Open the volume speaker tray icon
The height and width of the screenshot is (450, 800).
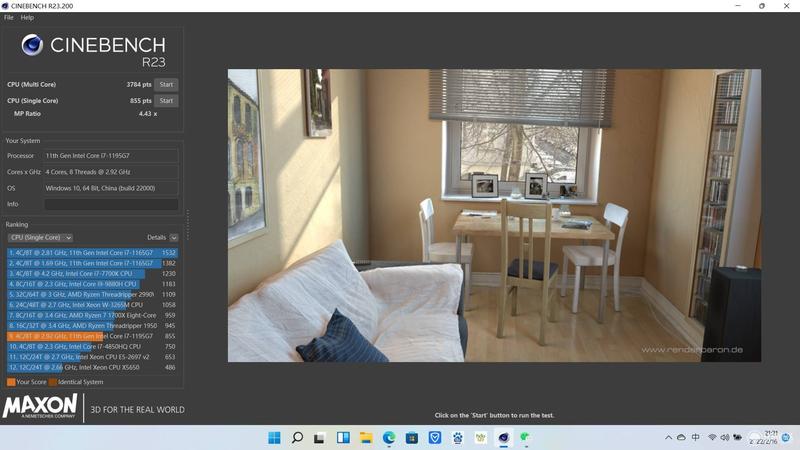(724, 438)
